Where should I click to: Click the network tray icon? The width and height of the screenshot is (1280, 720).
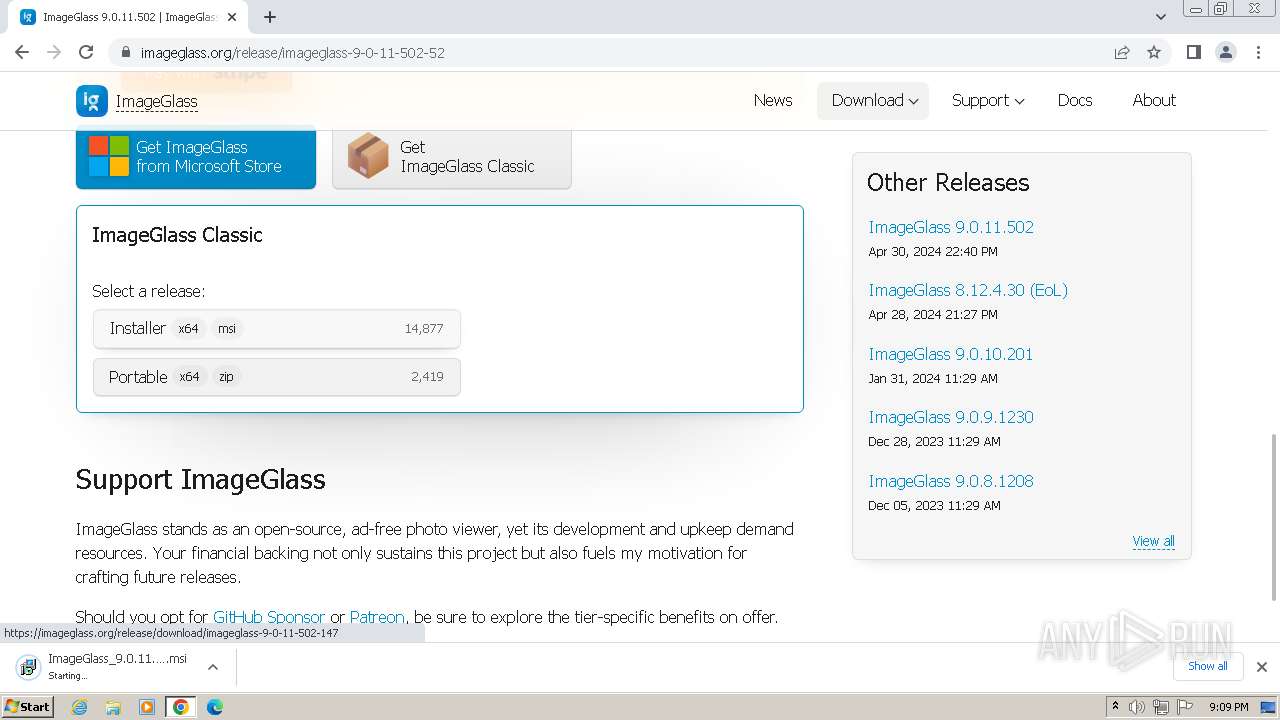click(x=1160, y=707)
